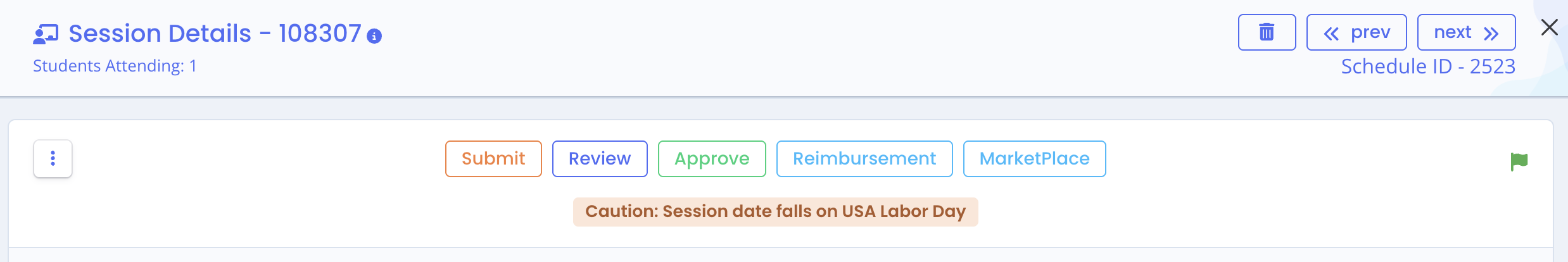Open the Reimbursement option
This screenshot has height=262, width=1568.
(x=864, y=159)
